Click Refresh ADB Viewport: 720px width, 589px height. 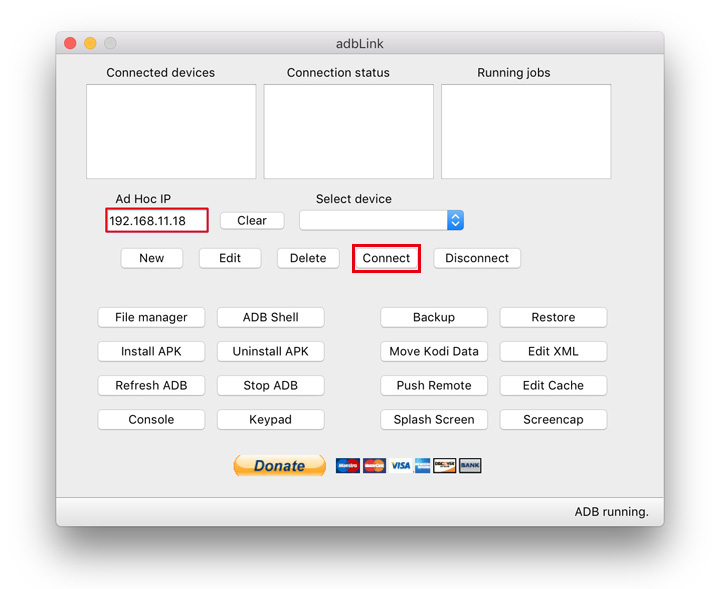tap(151, 385)
